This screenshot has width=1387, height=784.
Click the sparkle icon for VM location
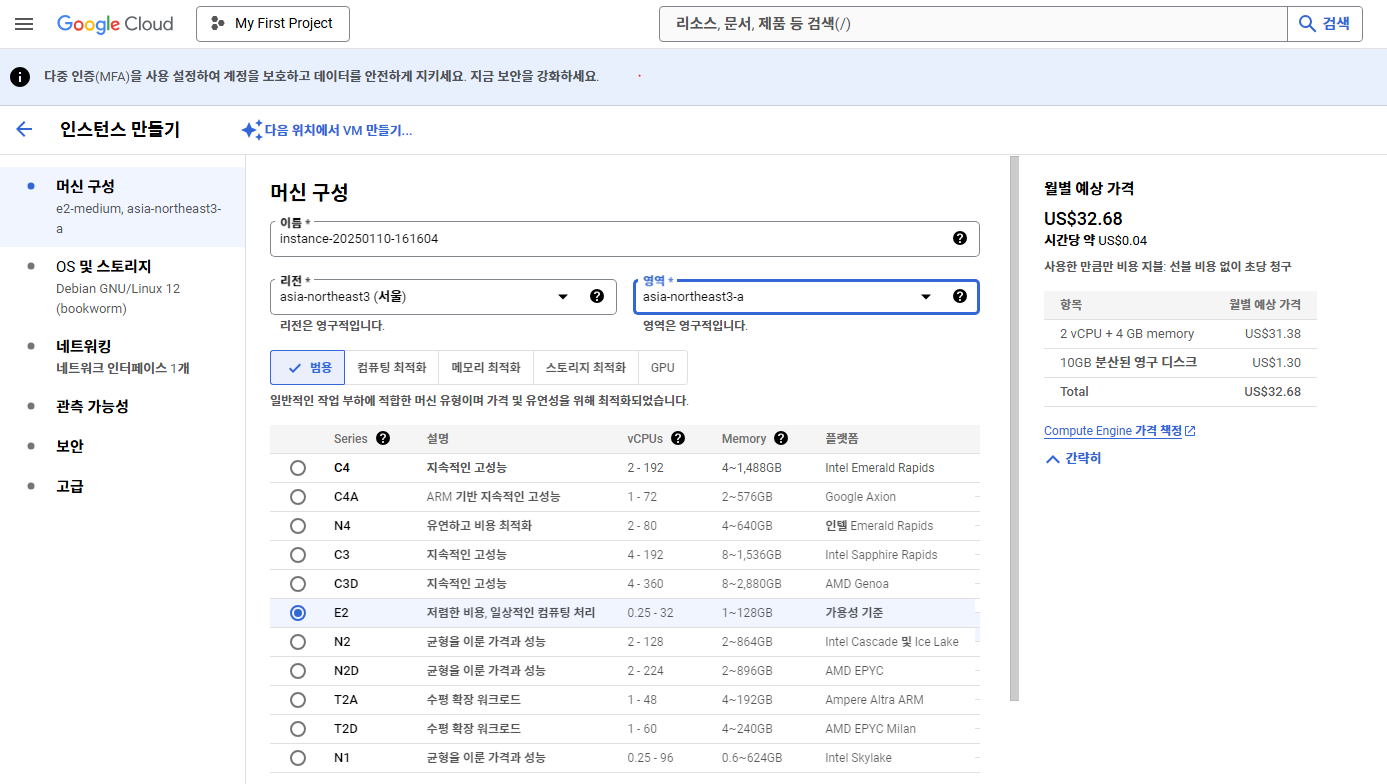(x=251, y=130)
